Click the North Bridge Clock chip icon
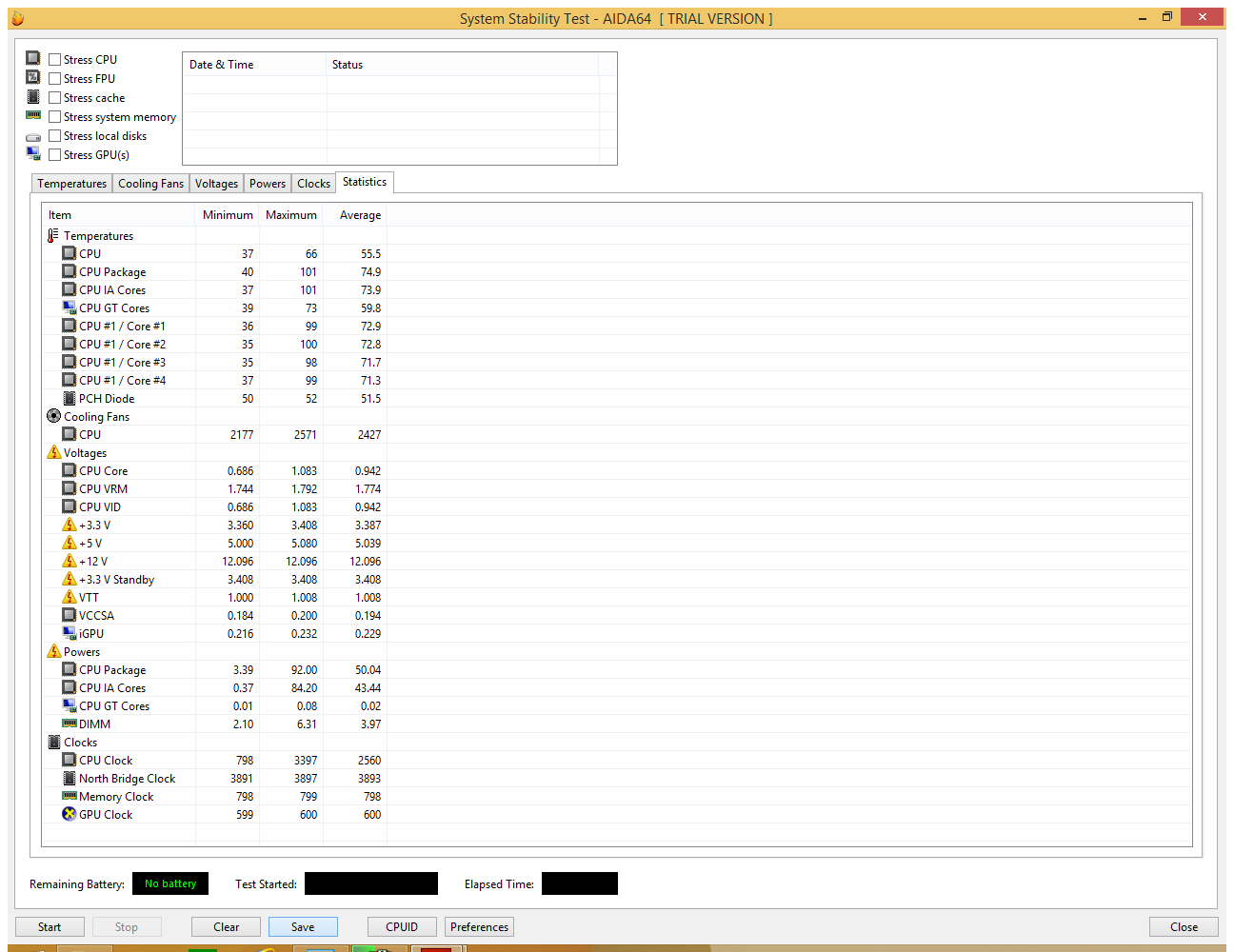The image size is (1234, 952). pyautogui.click(x=69, y=778)
